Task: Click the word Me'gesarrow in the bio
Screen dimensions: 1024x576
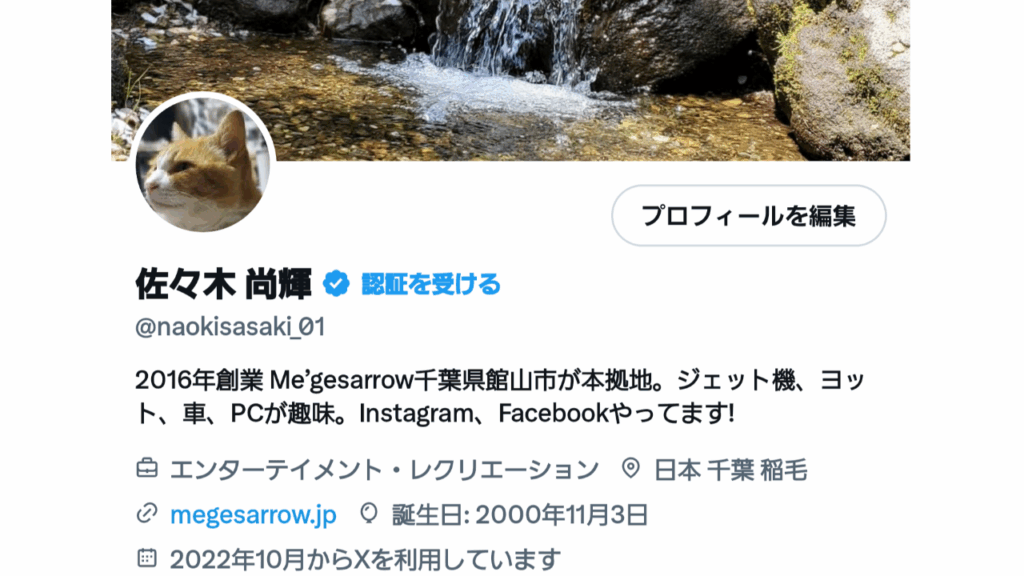Action: (x=342, y=379)
